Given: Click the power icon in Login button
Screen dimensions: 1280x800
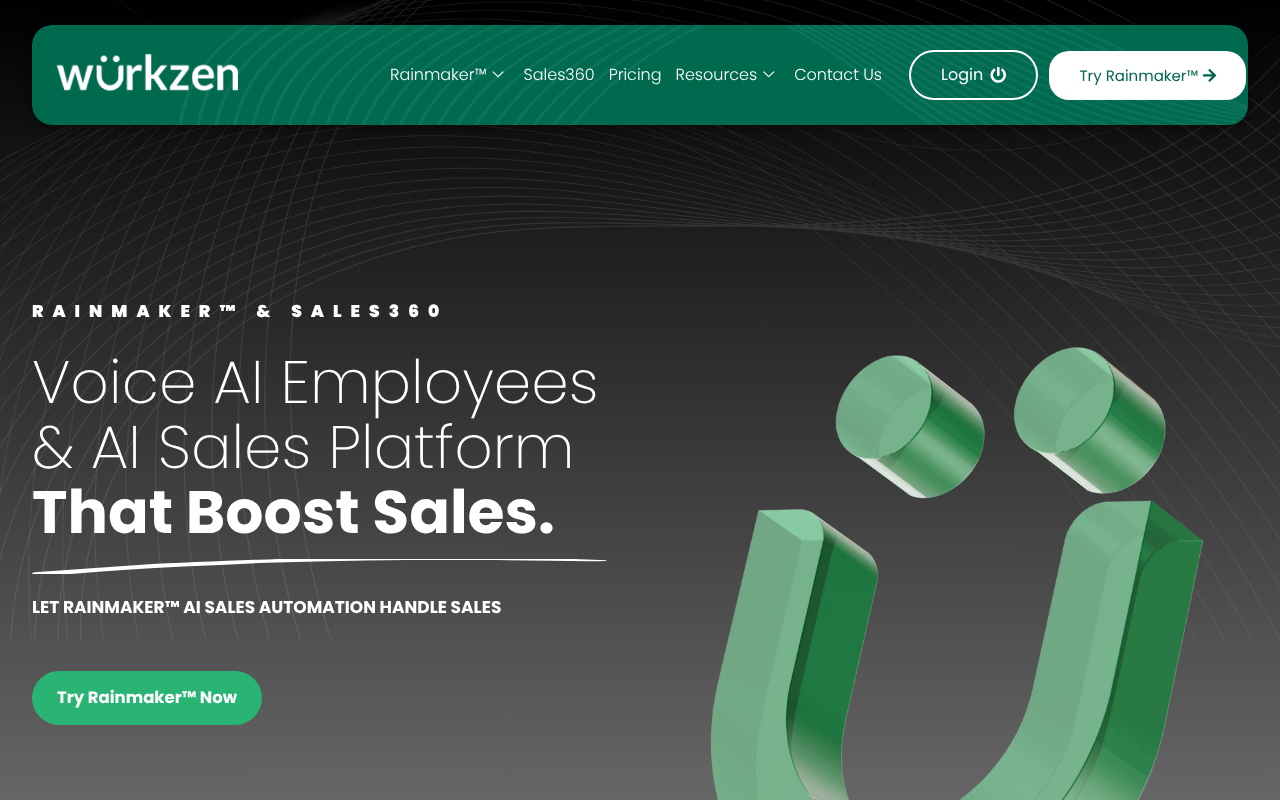Looking at the screenshot, I should tap(998, 75).
